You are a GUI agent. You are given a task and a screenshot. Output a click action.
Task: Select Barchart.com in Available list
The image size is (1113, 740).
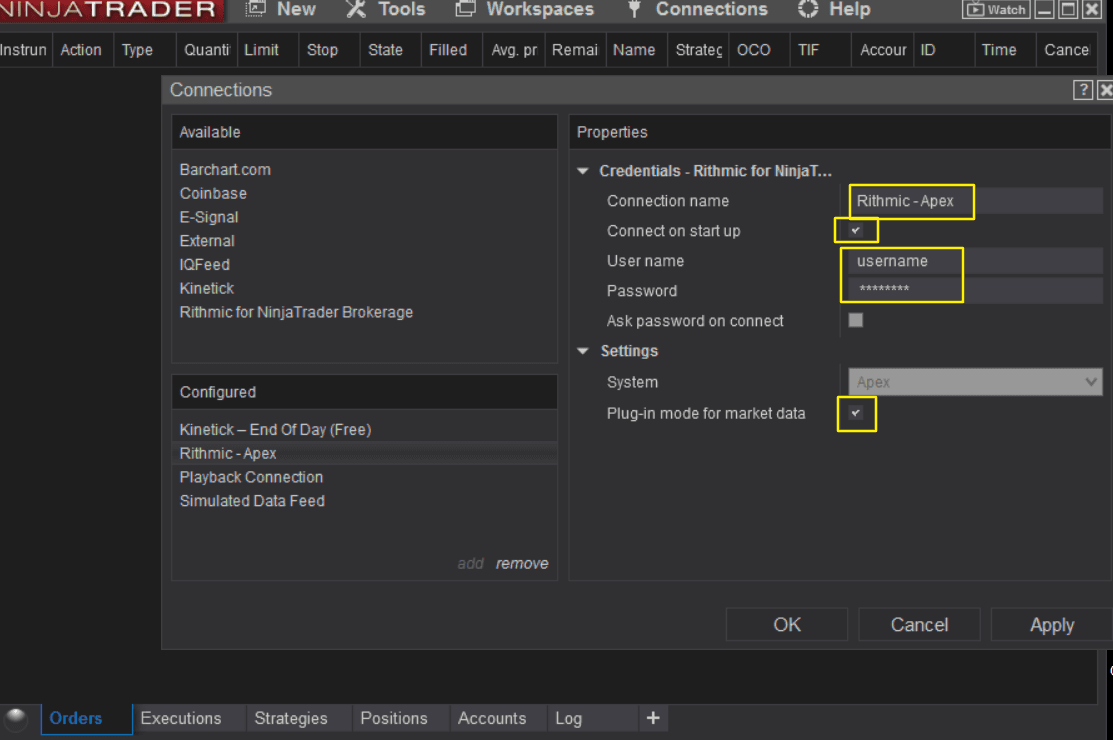(x=225, y=170)
